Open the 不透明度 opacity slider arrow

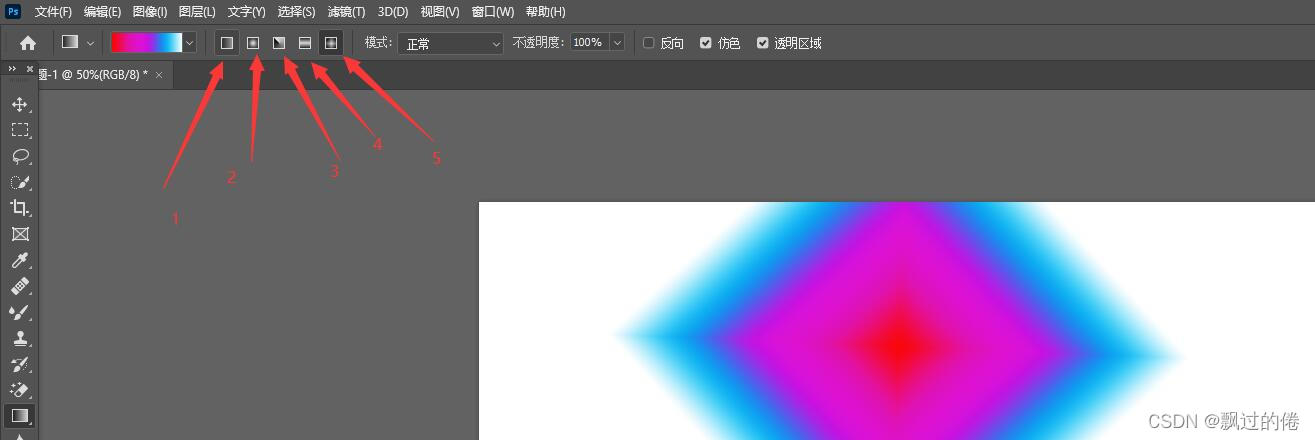click(x=617, y=43)
